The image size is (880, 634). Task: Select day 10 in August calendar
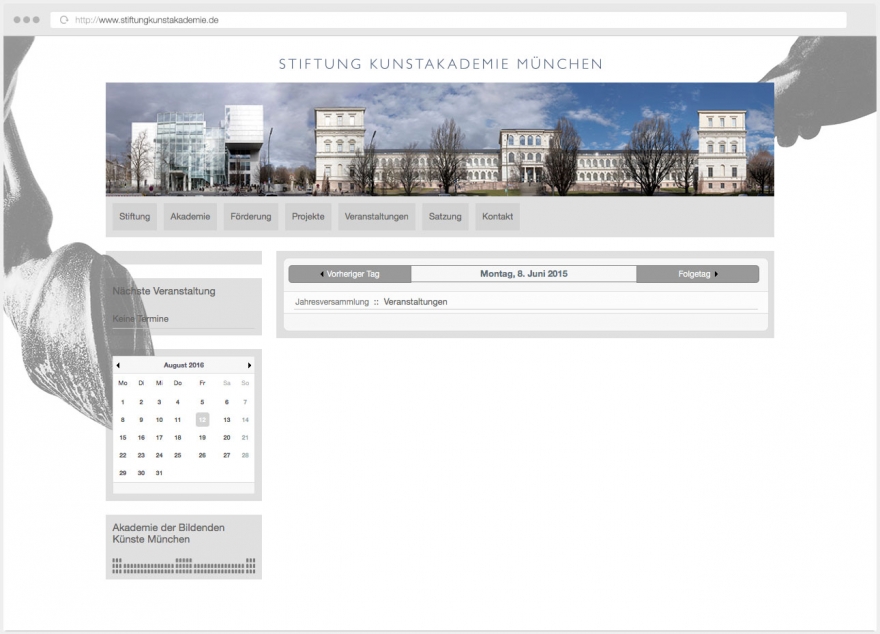(x=159, y=420)
